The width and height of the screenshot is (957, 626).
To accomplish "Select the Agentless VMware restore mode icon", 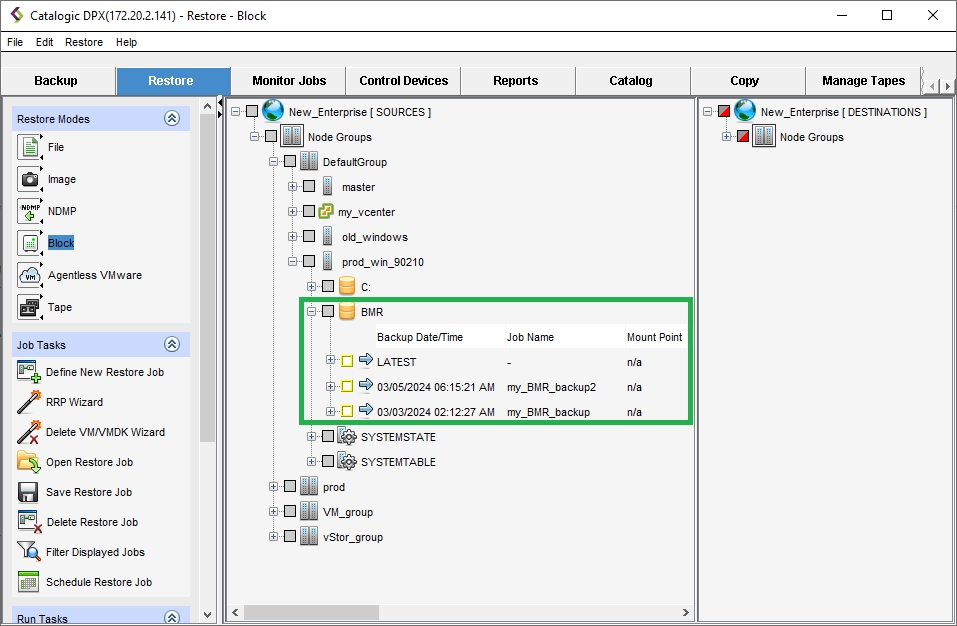I will click(29, 275).
